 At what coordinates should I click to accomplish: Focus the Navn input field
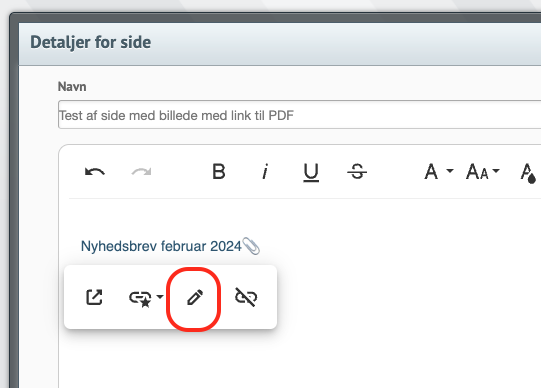pos(299,115)
